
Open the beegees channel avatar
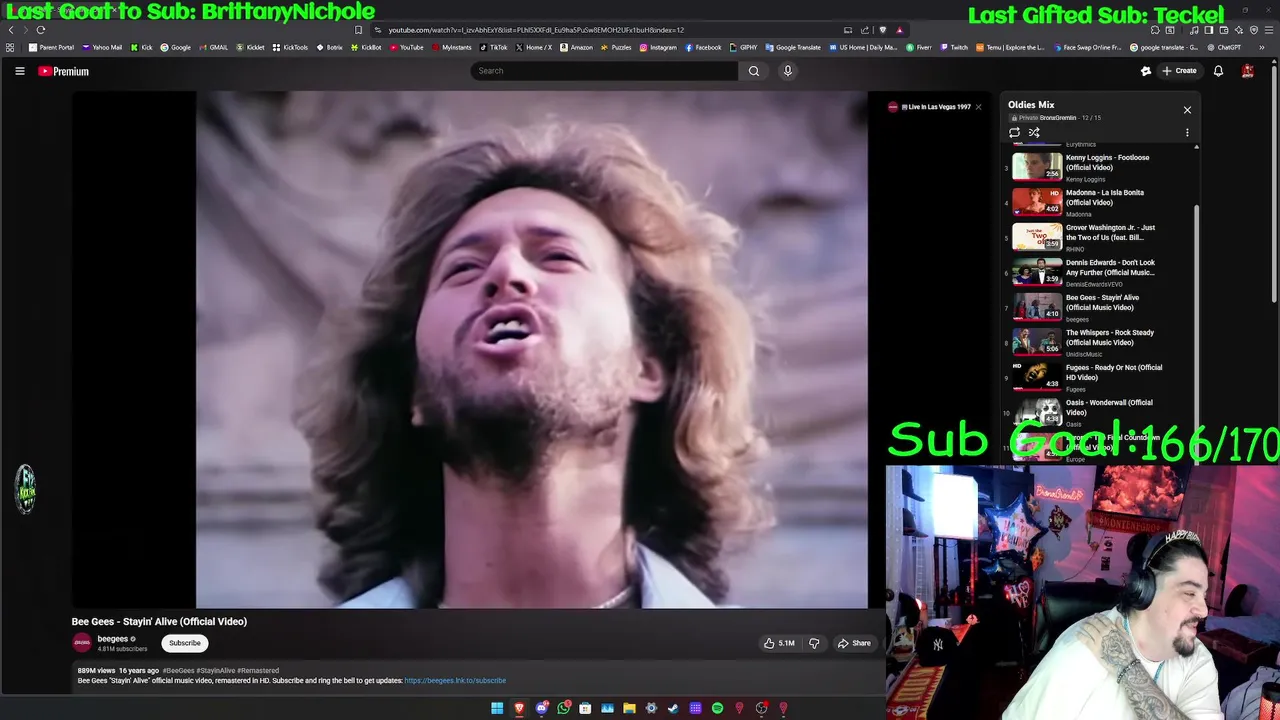coord(82,643)
